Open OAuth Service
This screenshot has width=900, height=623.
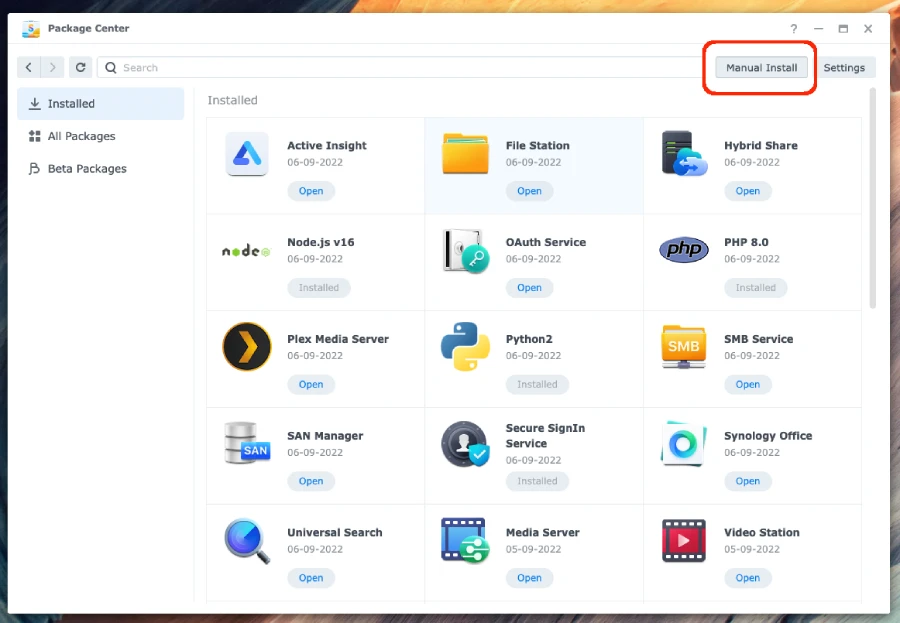529,288
